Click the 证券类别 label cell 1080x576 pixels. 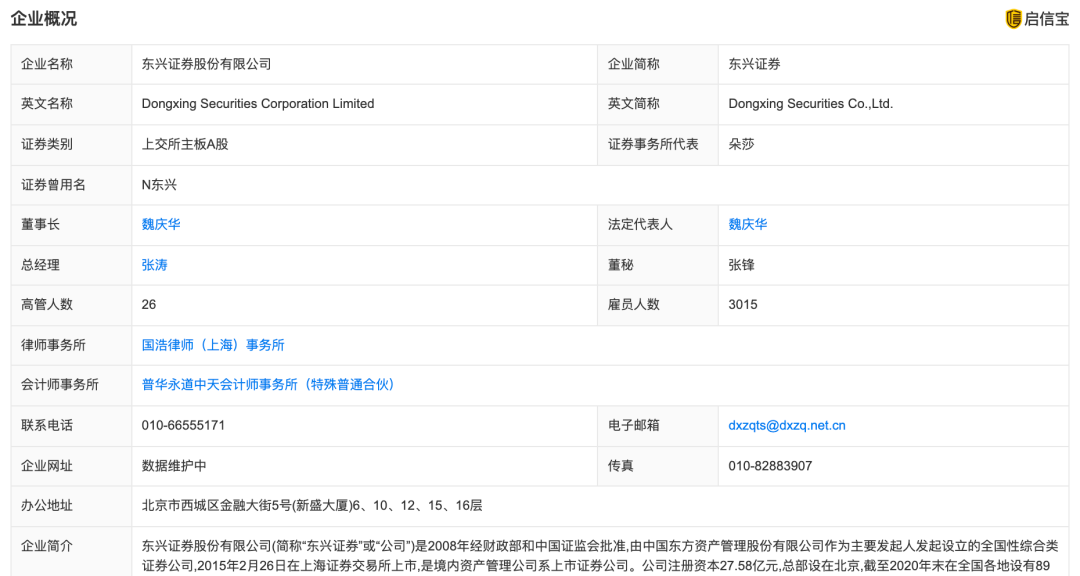(71, 145)
